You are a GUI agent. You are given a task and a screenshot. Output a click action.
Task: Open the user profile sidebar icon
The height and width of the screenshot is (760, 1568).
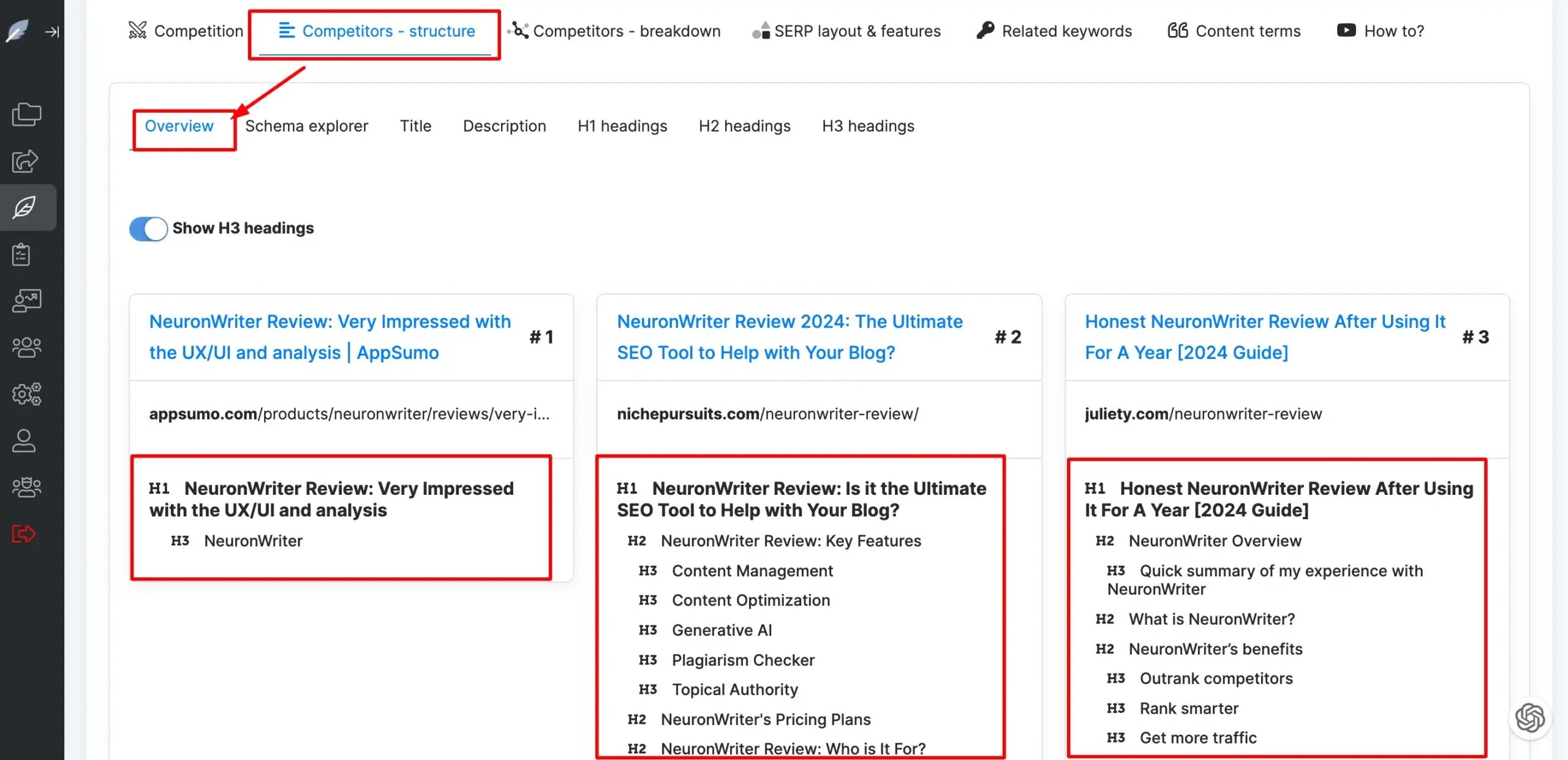click(24, 440)
